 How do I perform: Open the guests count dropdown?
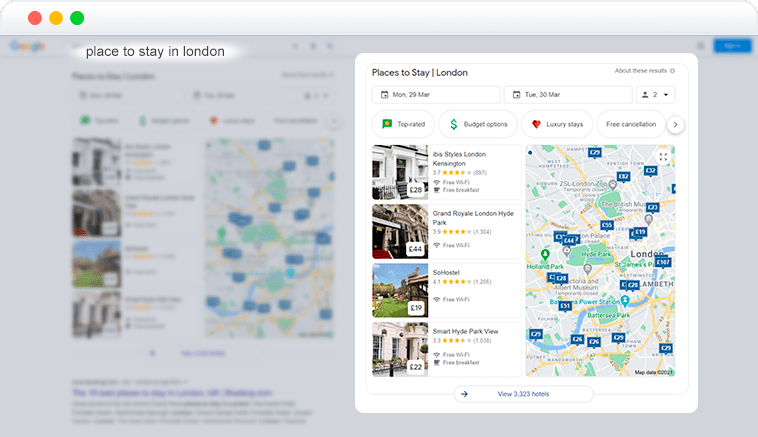(x=656, y=95)
